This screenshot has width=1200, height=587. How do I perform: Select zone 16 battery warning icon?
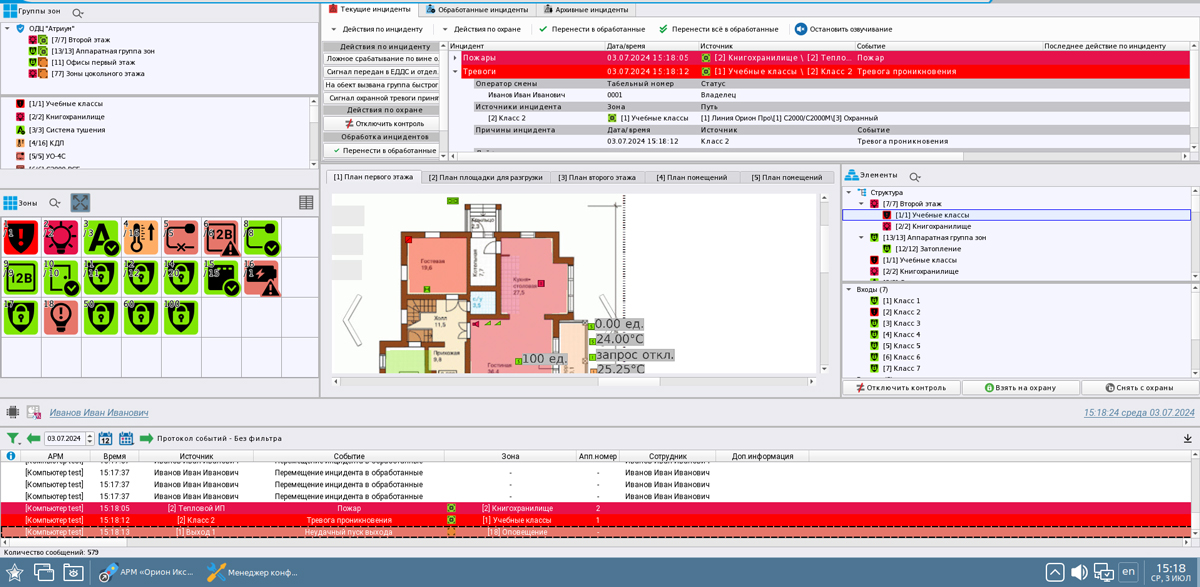click(261, 277)
